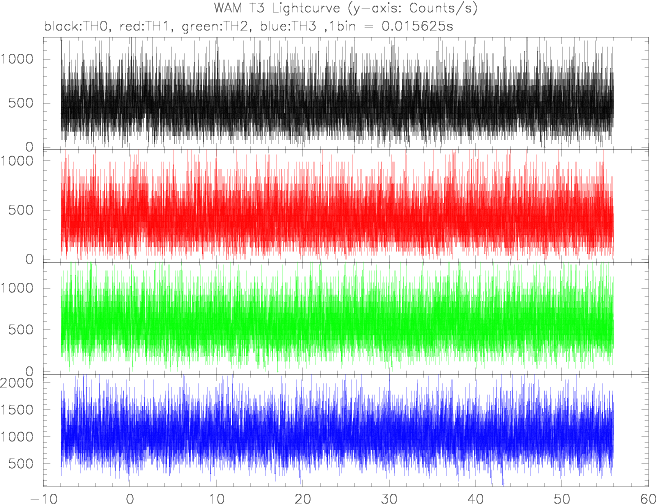Image resolution: width=657 pixels, height=504 pixels.
Task: Select the 1000 label on the red panel
Action: point(16,160)
